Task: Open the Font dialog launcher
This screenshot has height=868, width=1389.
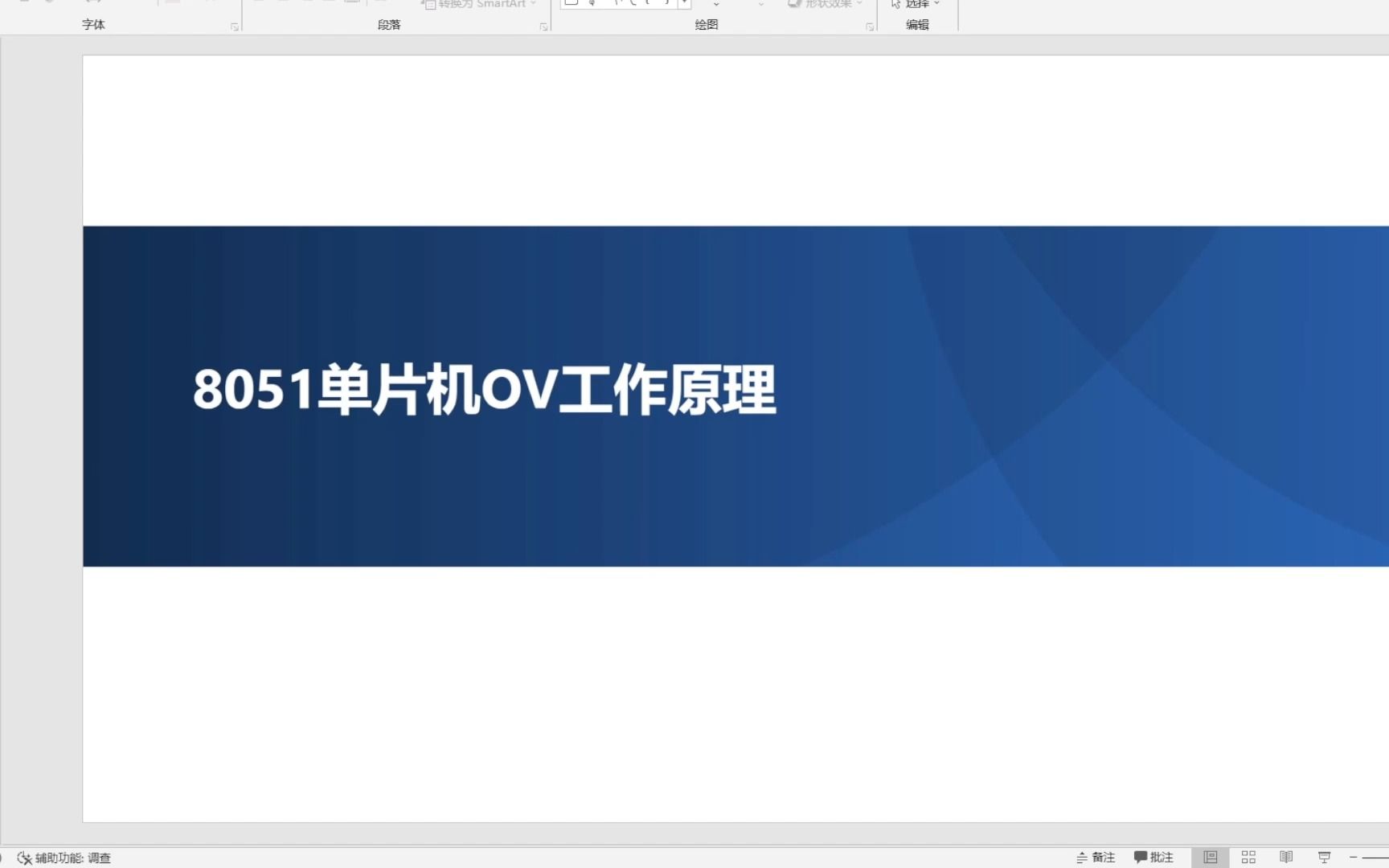Action: coord(235,27)
